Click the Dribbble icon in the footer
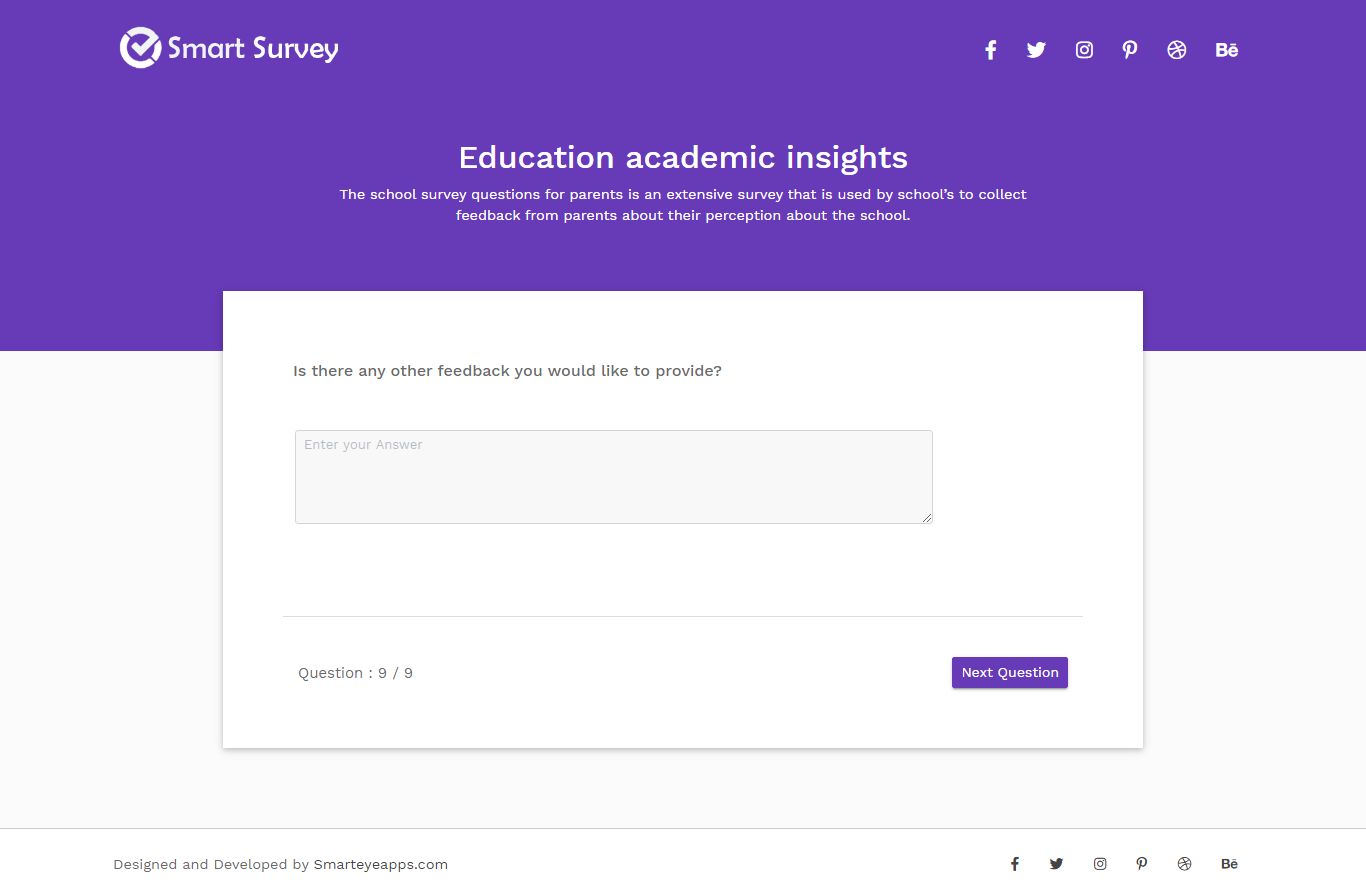The height and width of the screenshot is (894, 1366). click(1185, 864)
